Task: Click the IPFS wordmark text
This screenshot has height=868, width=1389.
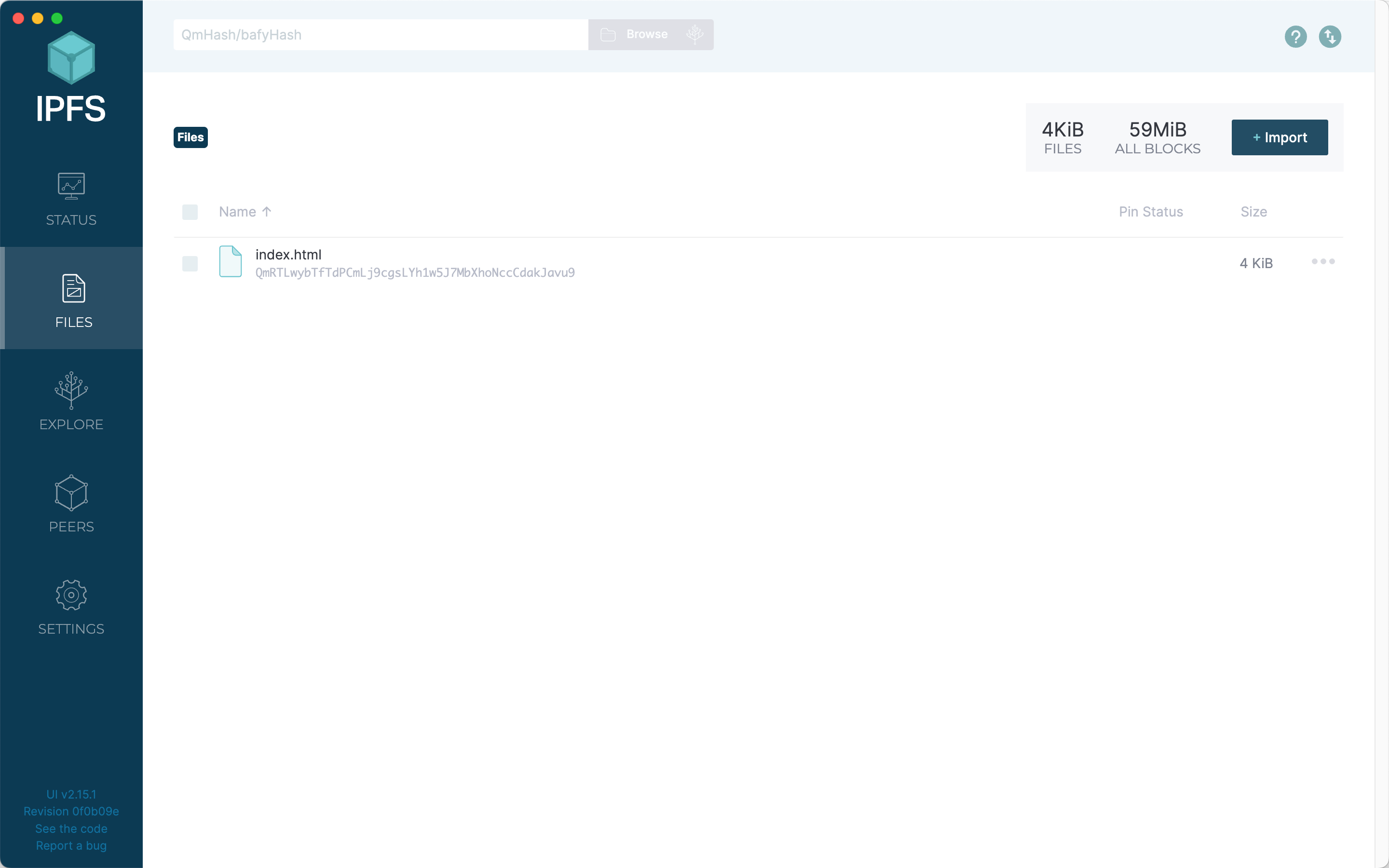Action: click(x=70, y=108)
